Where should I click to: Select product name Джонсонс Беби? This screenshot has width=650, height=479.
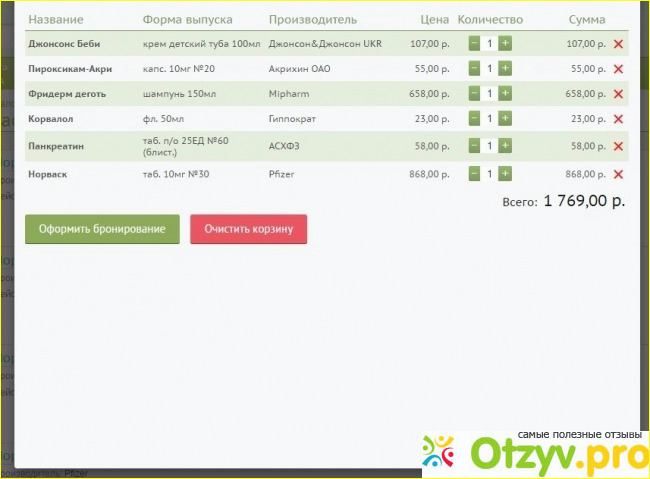(x=64, y=44)
